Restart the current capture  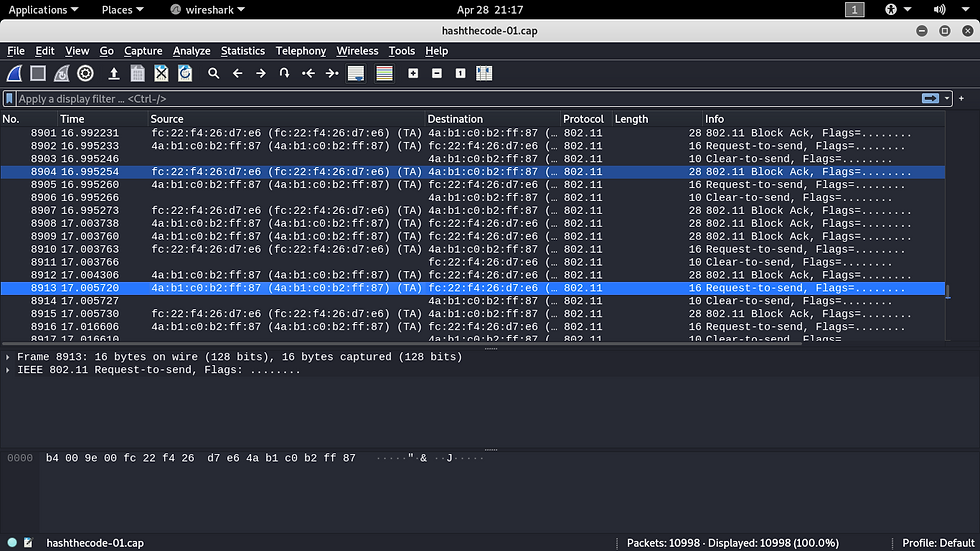coord(61,74)
